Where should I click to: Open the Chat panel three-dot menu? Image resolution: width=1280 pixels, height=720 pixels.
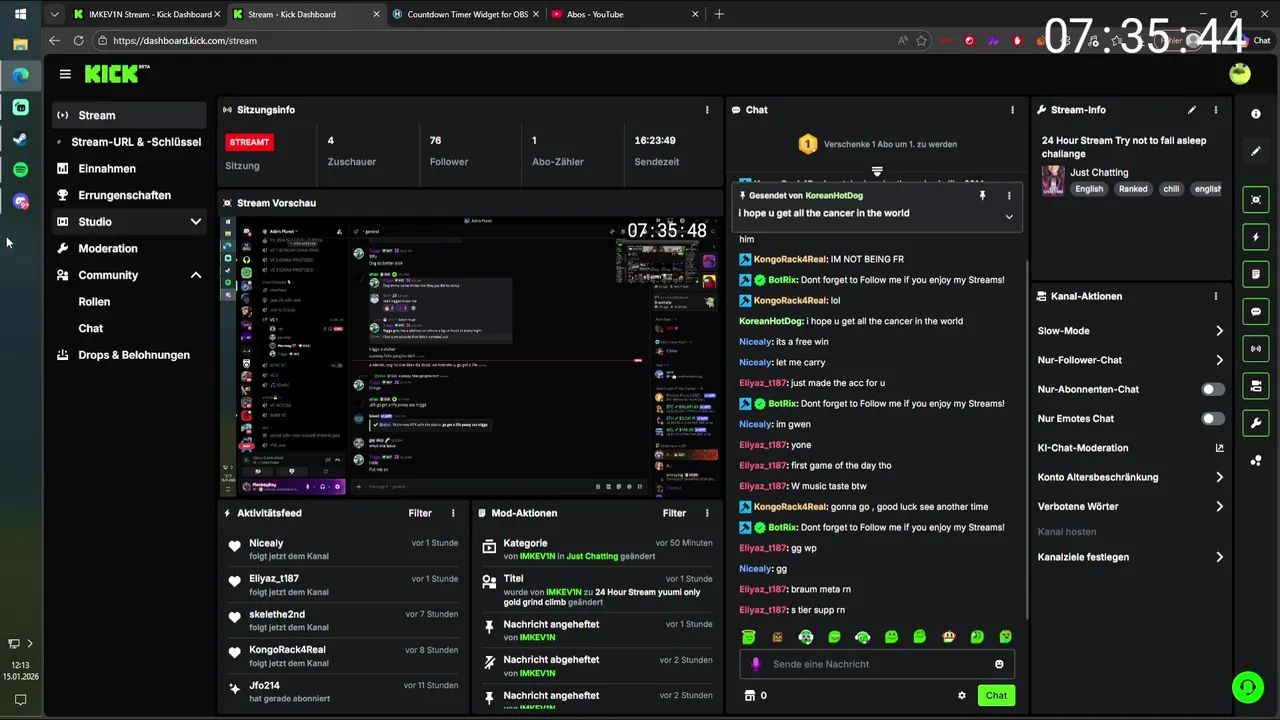1012,110
